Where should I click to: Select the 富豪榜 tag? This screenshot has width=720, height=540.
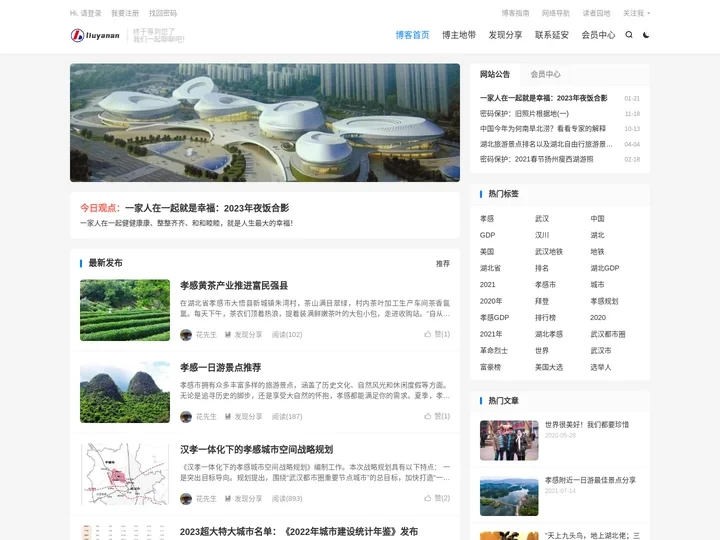(x=490, y=367)
